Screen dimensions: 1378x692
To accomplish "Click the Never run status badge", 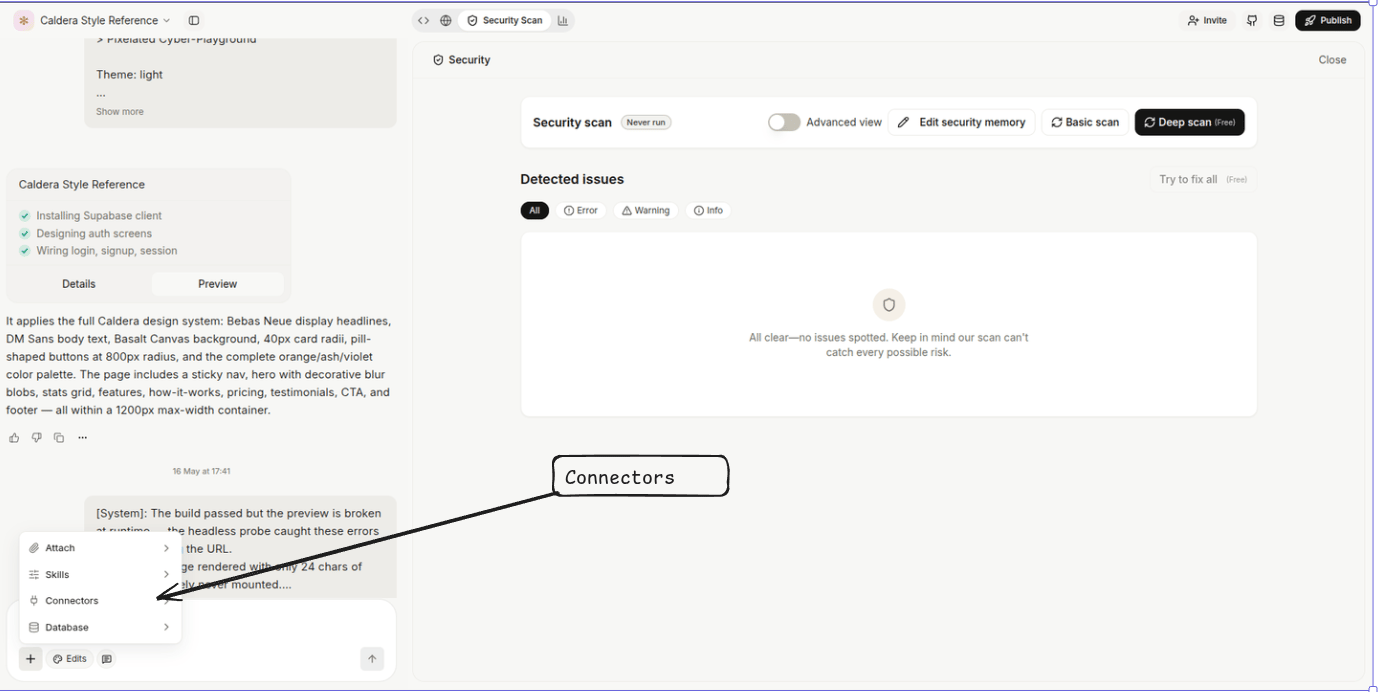I will click(x=646, y=122).
